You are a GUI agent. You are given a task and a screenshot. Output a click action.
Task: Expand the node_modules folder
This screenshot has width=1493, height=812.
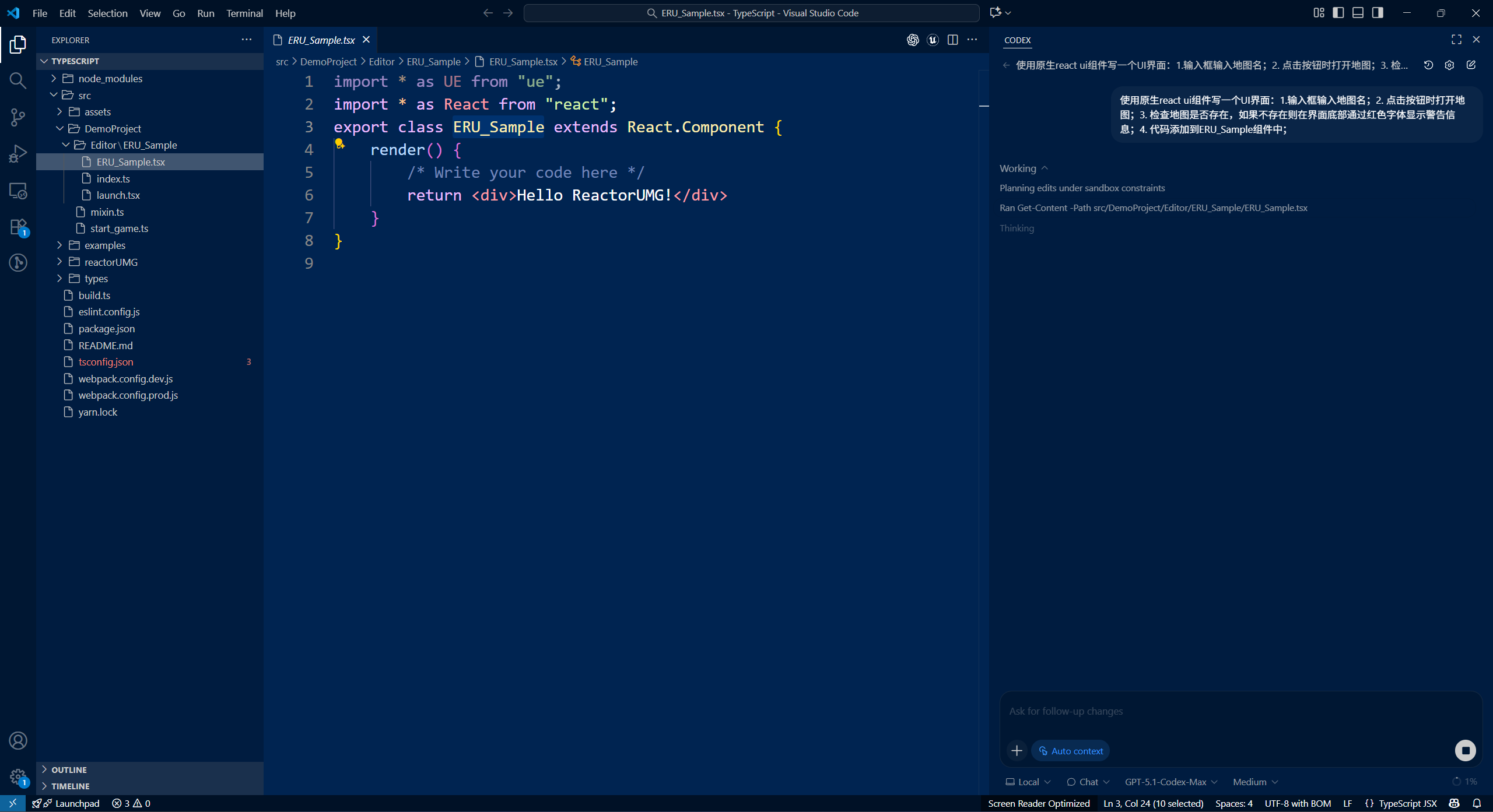(110, 79)
